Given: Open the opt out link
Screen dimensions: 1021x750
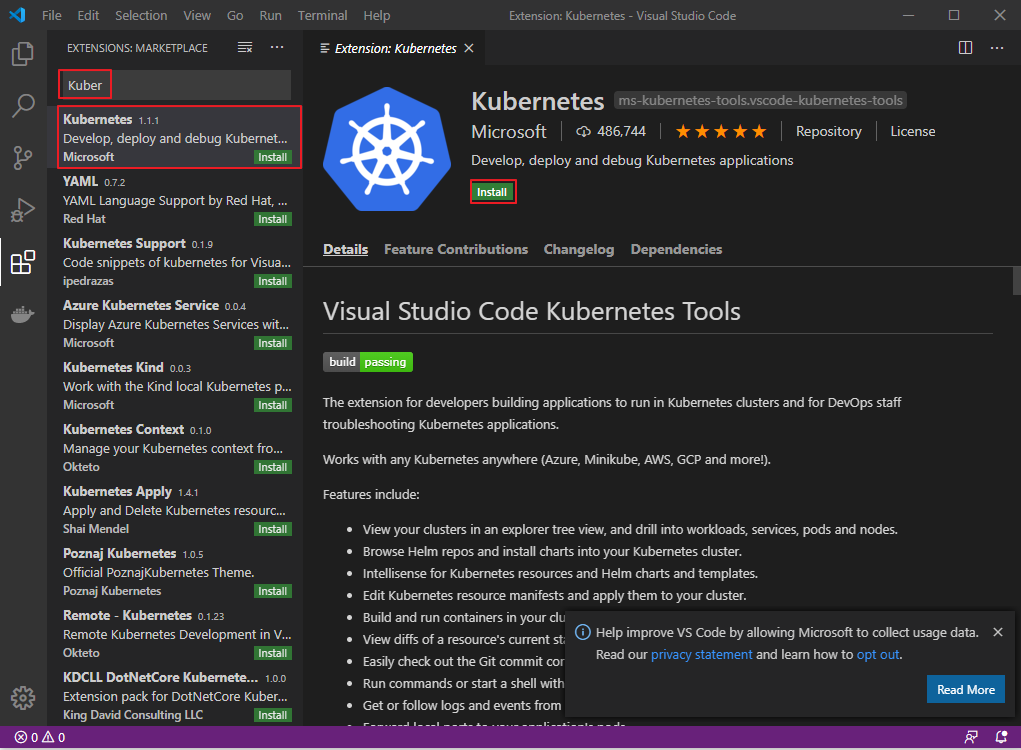Looking at the screenshot, I should 878,654.
